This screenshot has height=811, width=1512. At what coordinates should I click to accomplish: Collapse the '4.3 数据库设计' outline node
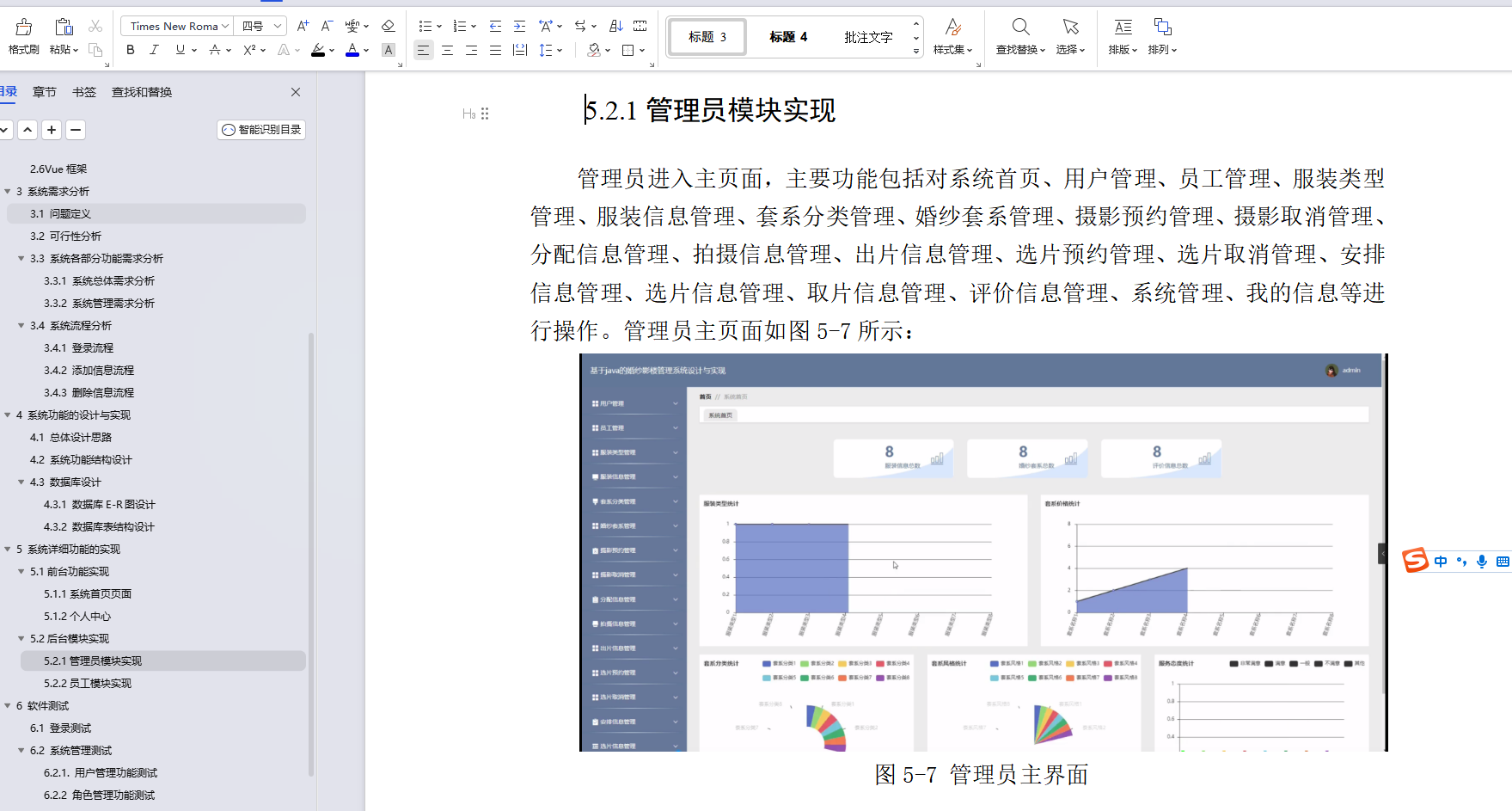point(21,482)
